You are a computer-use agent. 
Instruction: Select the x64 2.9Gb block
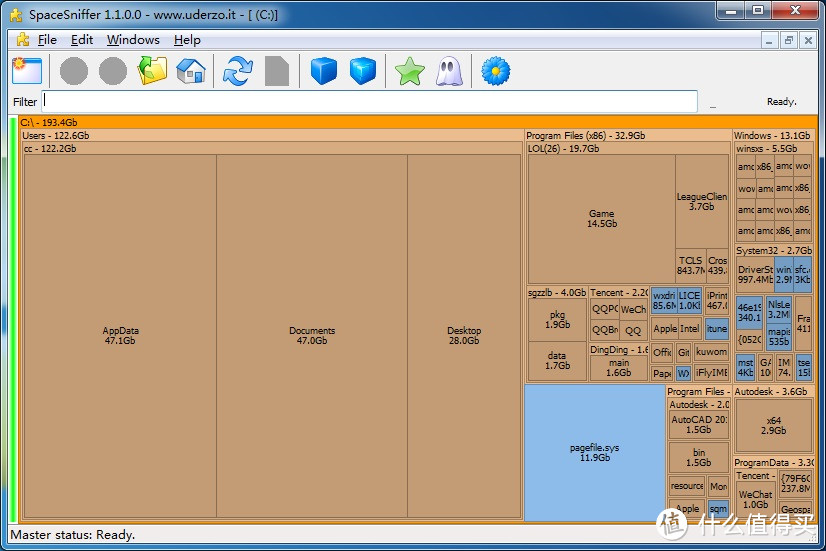coord(773,426)
